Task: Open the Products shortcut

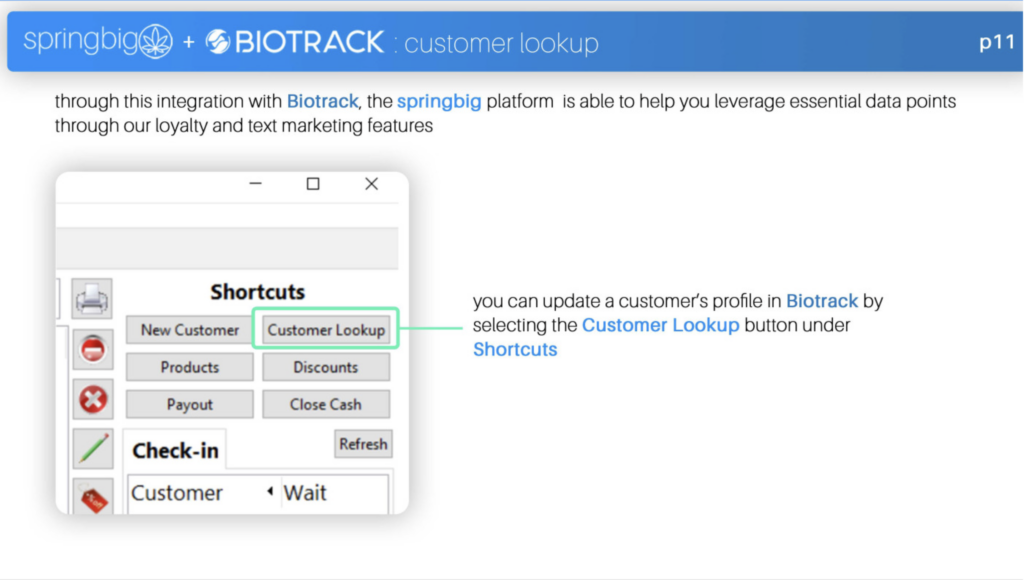Action: [189, 367]
